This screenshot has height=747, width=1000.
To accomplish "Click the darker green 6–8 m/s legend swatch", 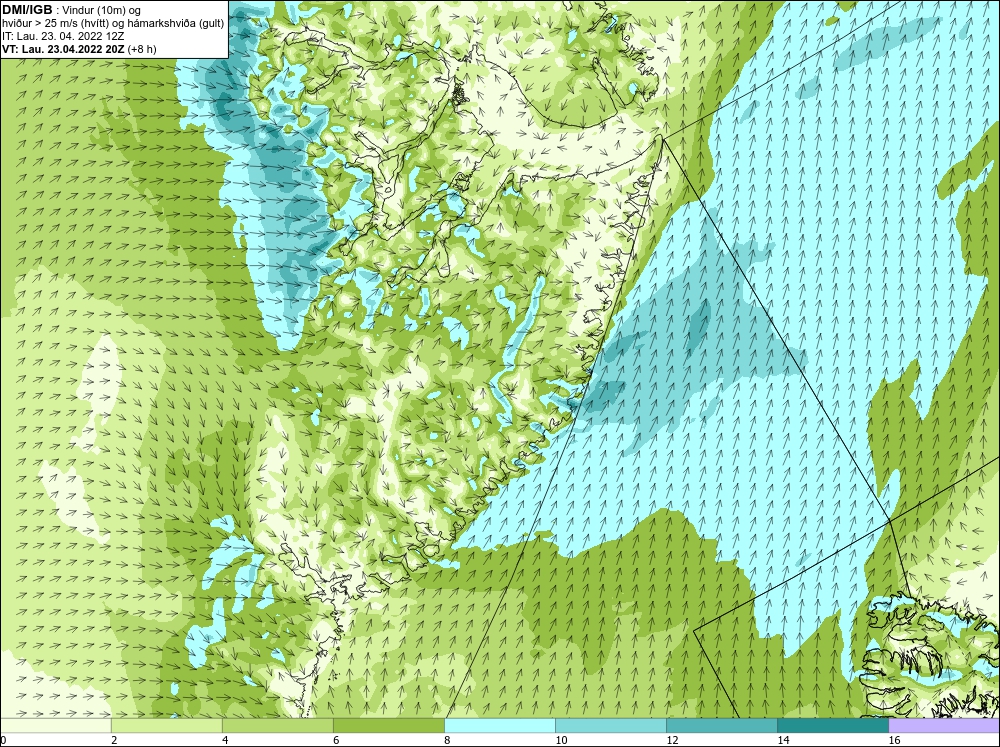I will tap(389, 725).
